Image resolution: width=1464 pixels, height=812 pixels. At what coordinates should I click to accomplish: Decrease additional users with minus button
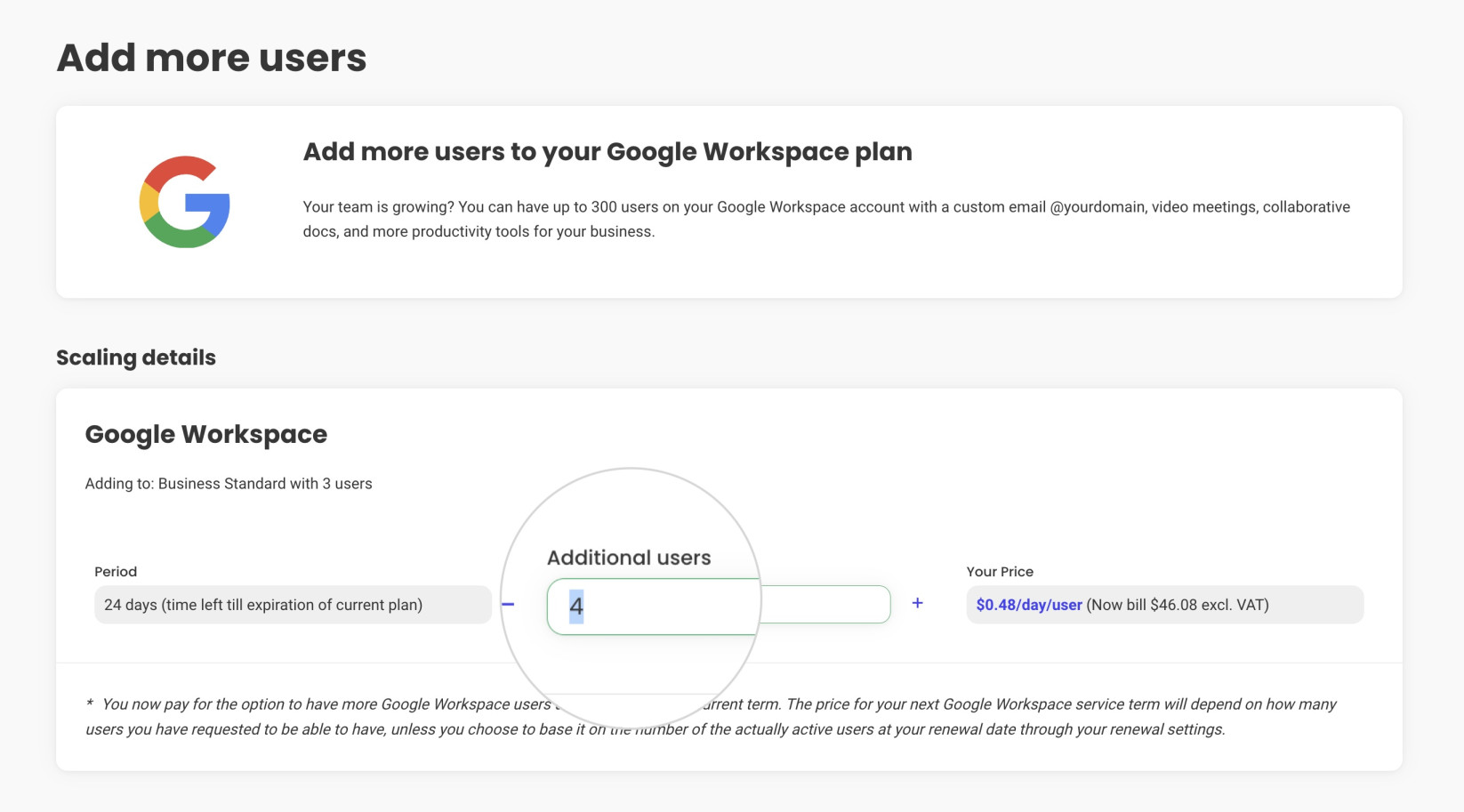tap(508, 605)
